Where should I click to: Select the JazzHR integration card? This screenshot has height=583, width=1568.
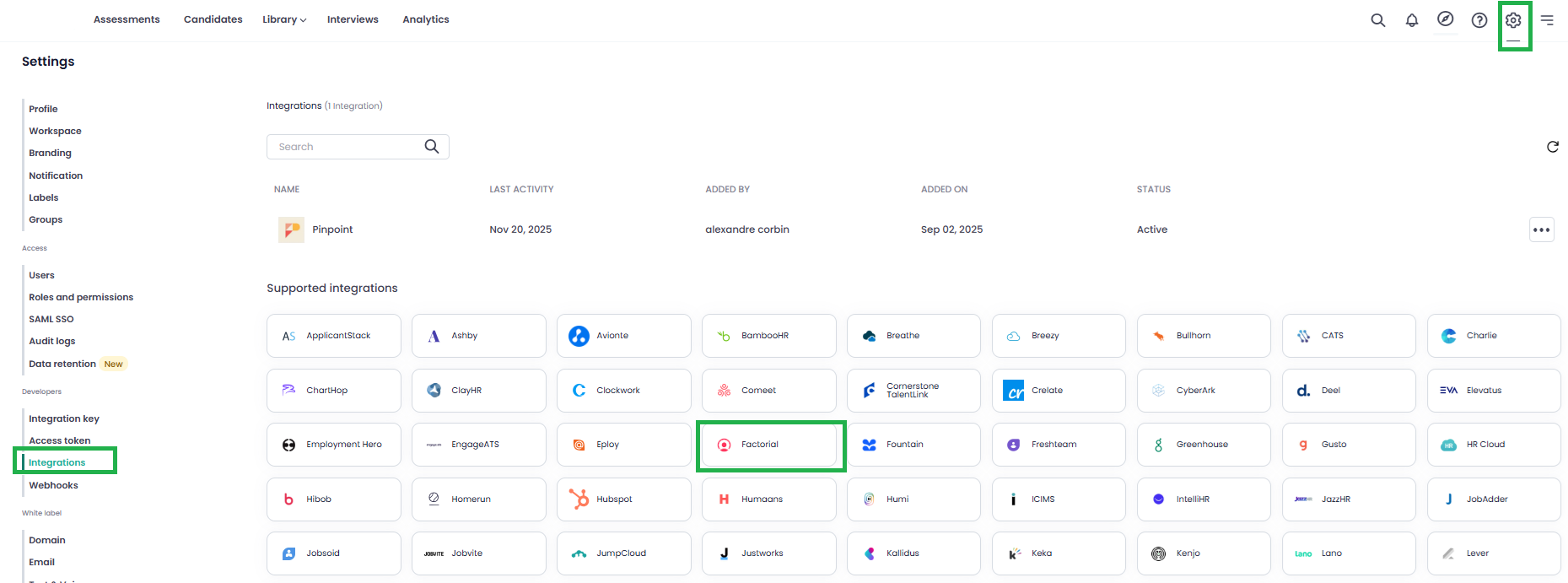(1349, 499)
